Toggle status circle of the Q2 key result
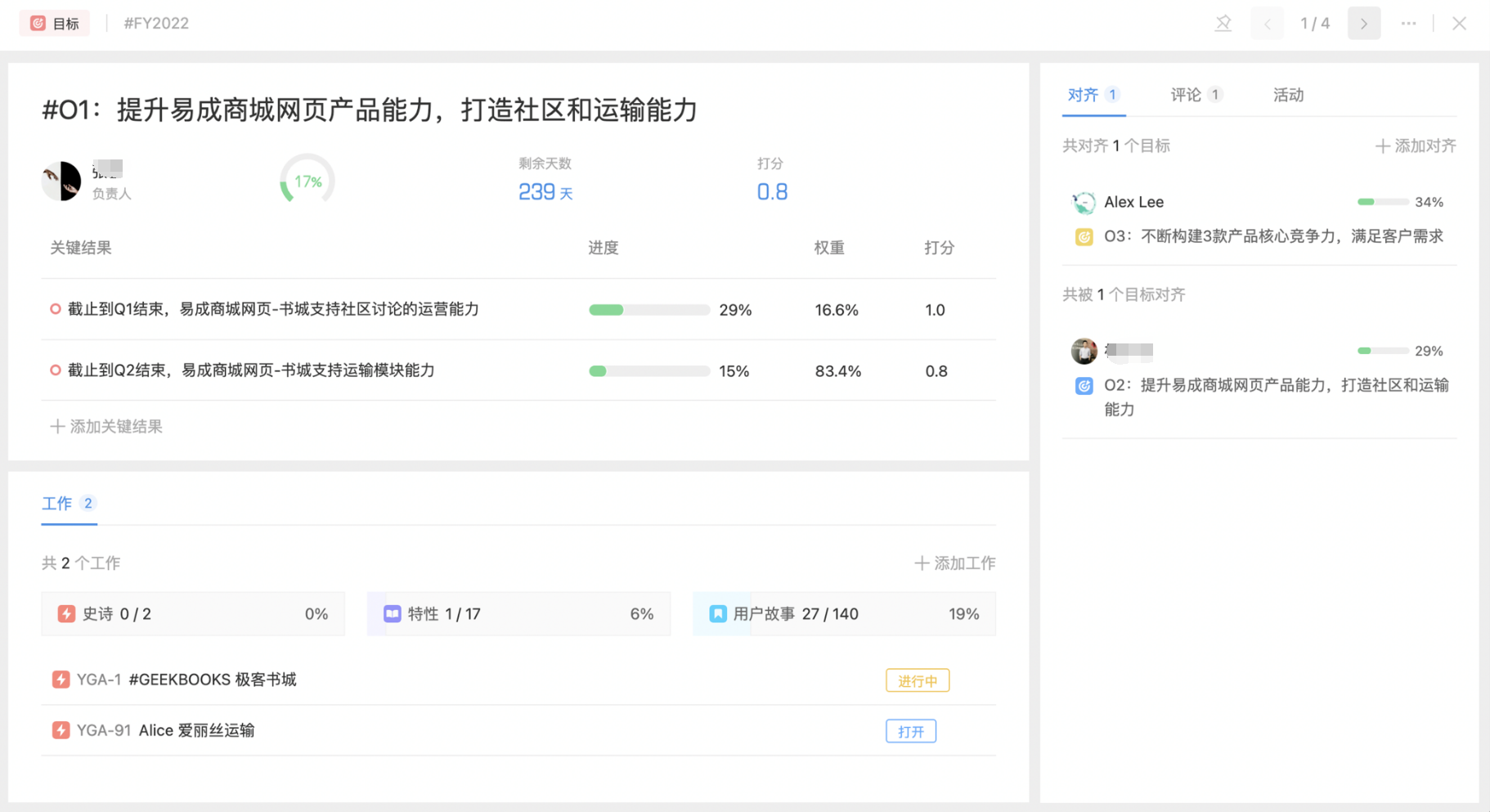 (55, 370)
